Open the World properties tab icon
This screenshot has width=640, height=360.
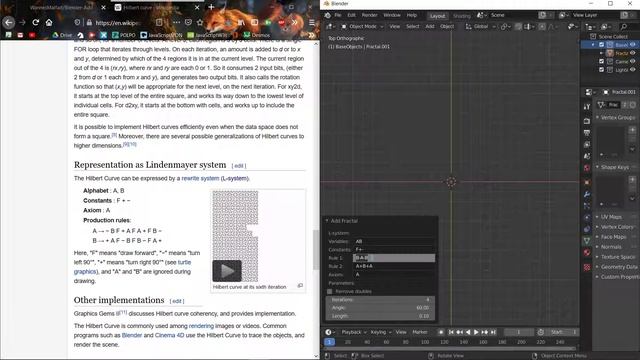pos(587,168)
